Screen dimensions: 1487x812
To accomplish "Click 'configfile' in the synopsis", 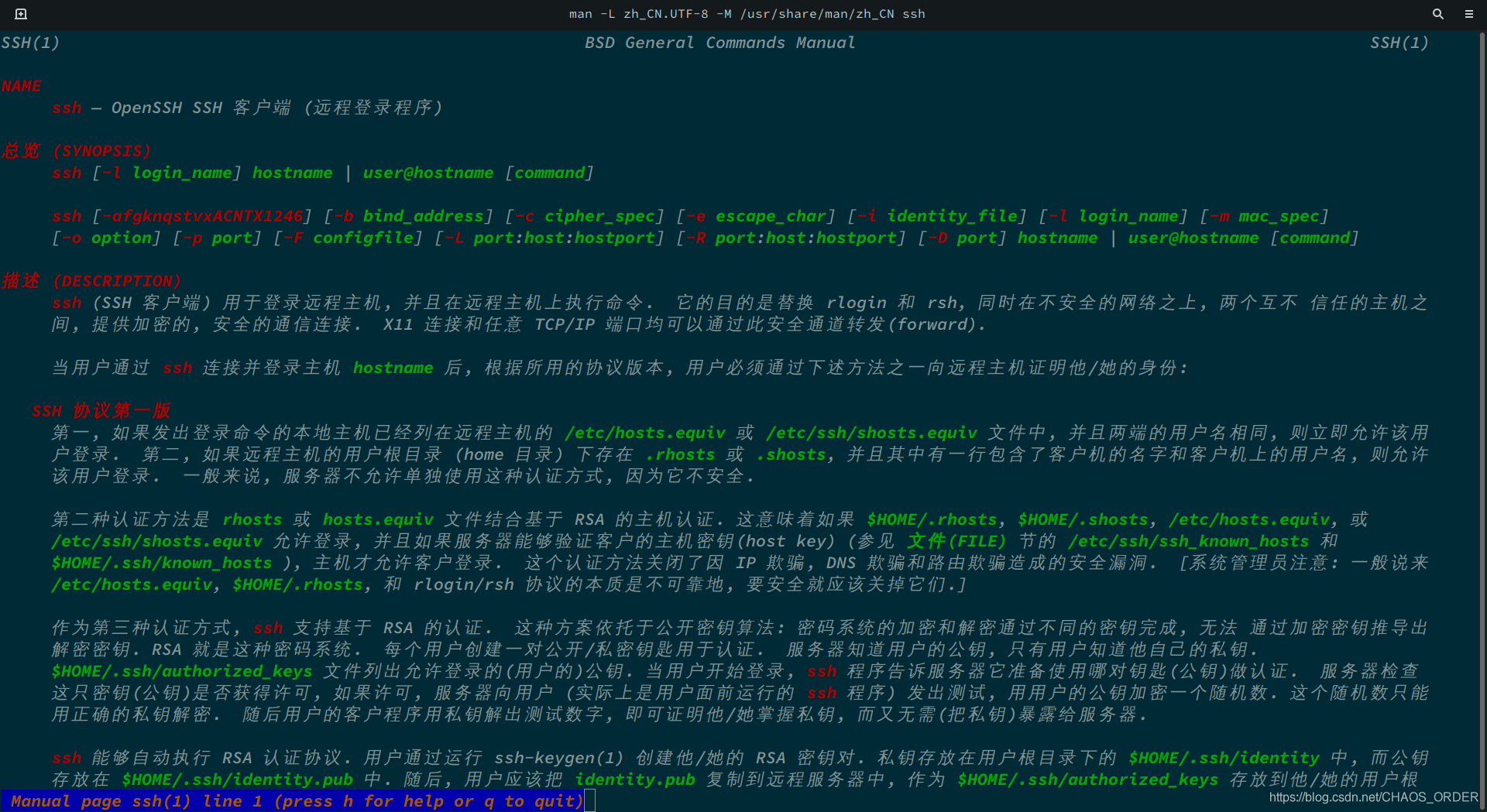I will pyautogui.click(x=363, y=238).
